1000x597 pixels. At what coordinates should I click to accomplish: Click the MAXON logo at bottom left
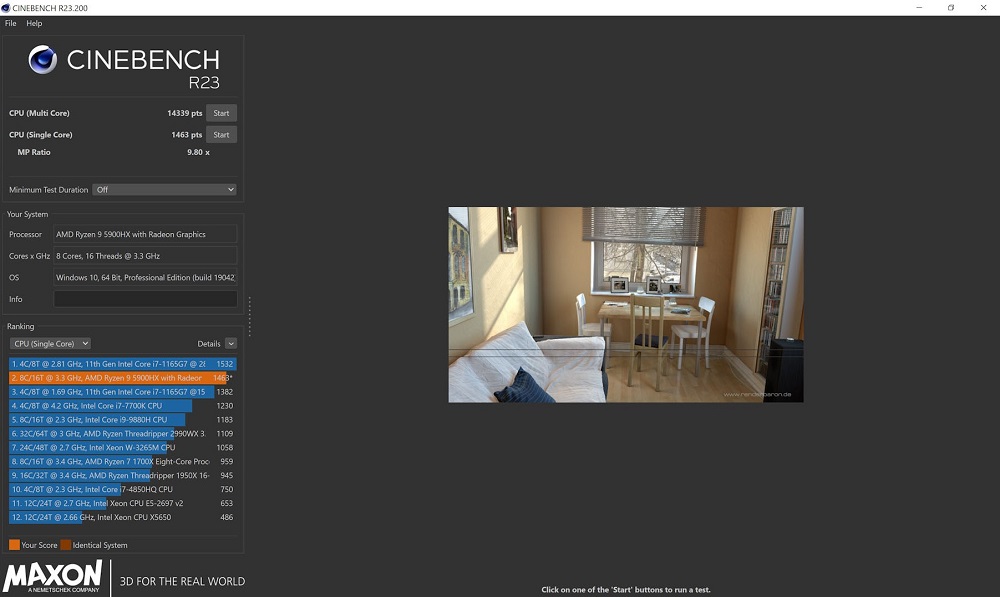(52, 577)
